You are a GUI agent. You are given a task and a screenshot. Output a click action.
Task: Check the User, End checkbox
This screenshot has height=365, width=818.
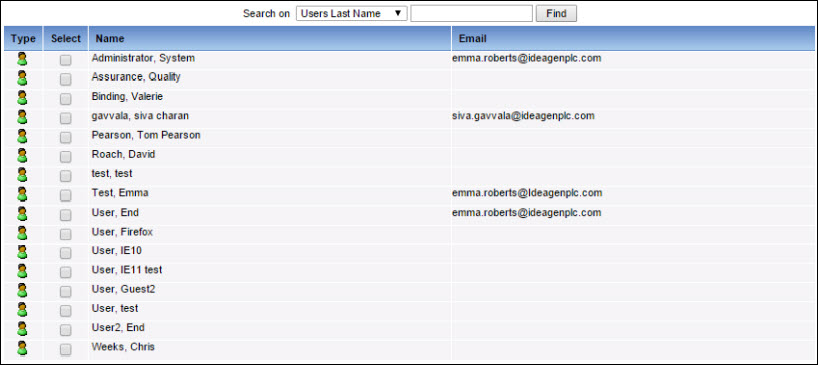65,215
